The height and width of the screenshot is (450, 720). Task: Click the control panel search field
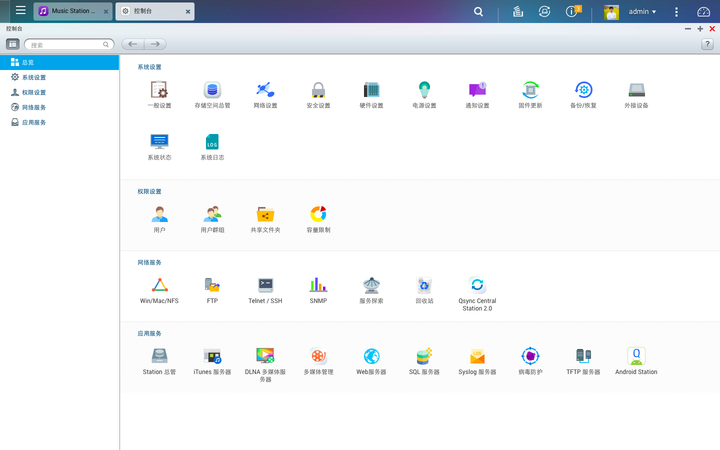(69, 45)
